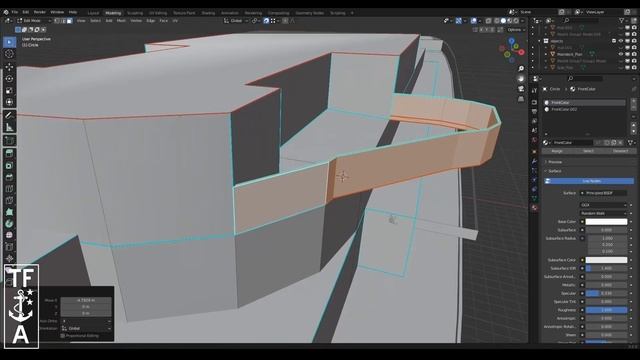Click the Assign material button
Screen dimensions: 640x360
(x=557, y=151)
